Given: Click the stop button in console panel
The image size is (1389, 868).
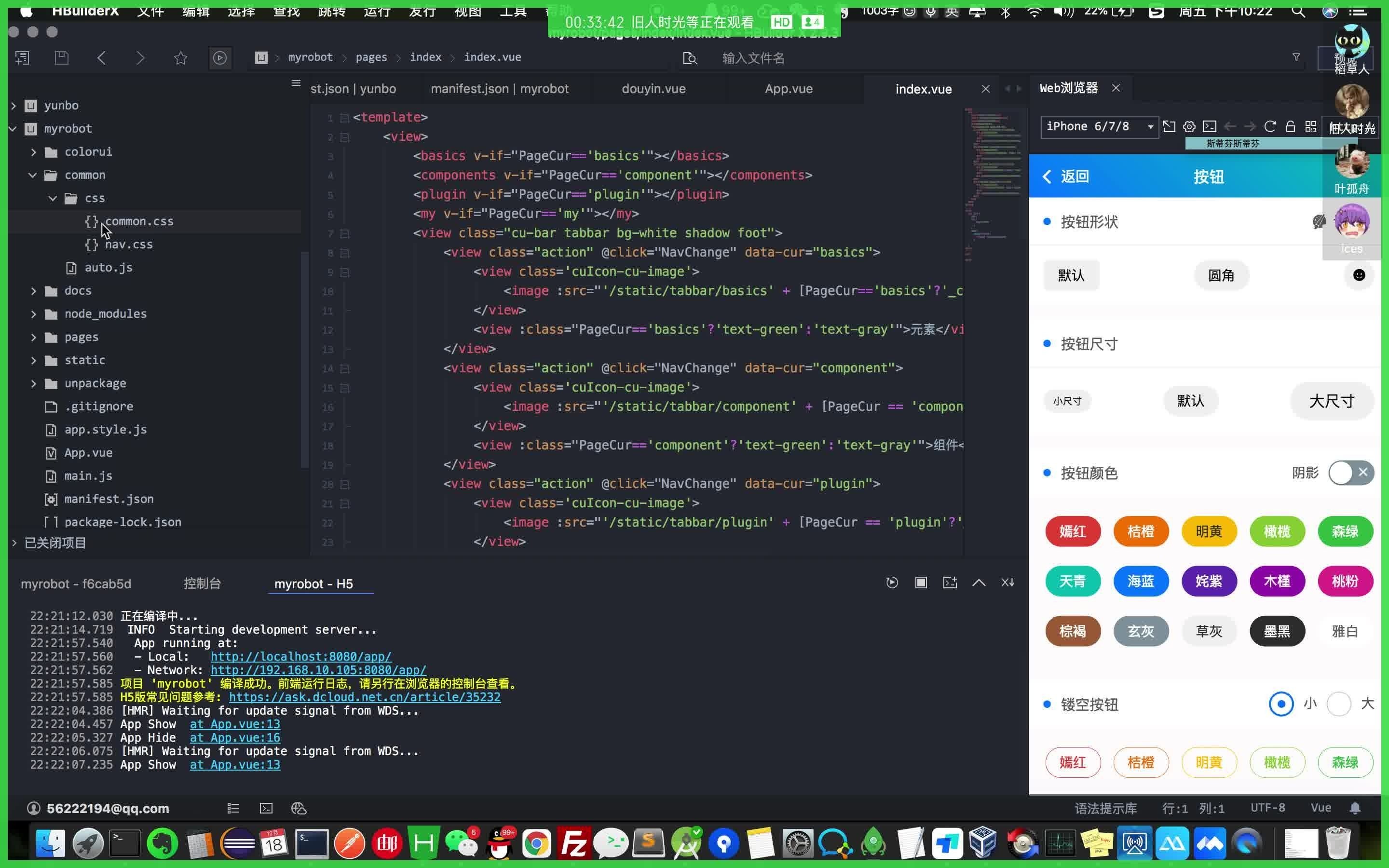Looking at the screenshot, I should [x=921, y=583].
